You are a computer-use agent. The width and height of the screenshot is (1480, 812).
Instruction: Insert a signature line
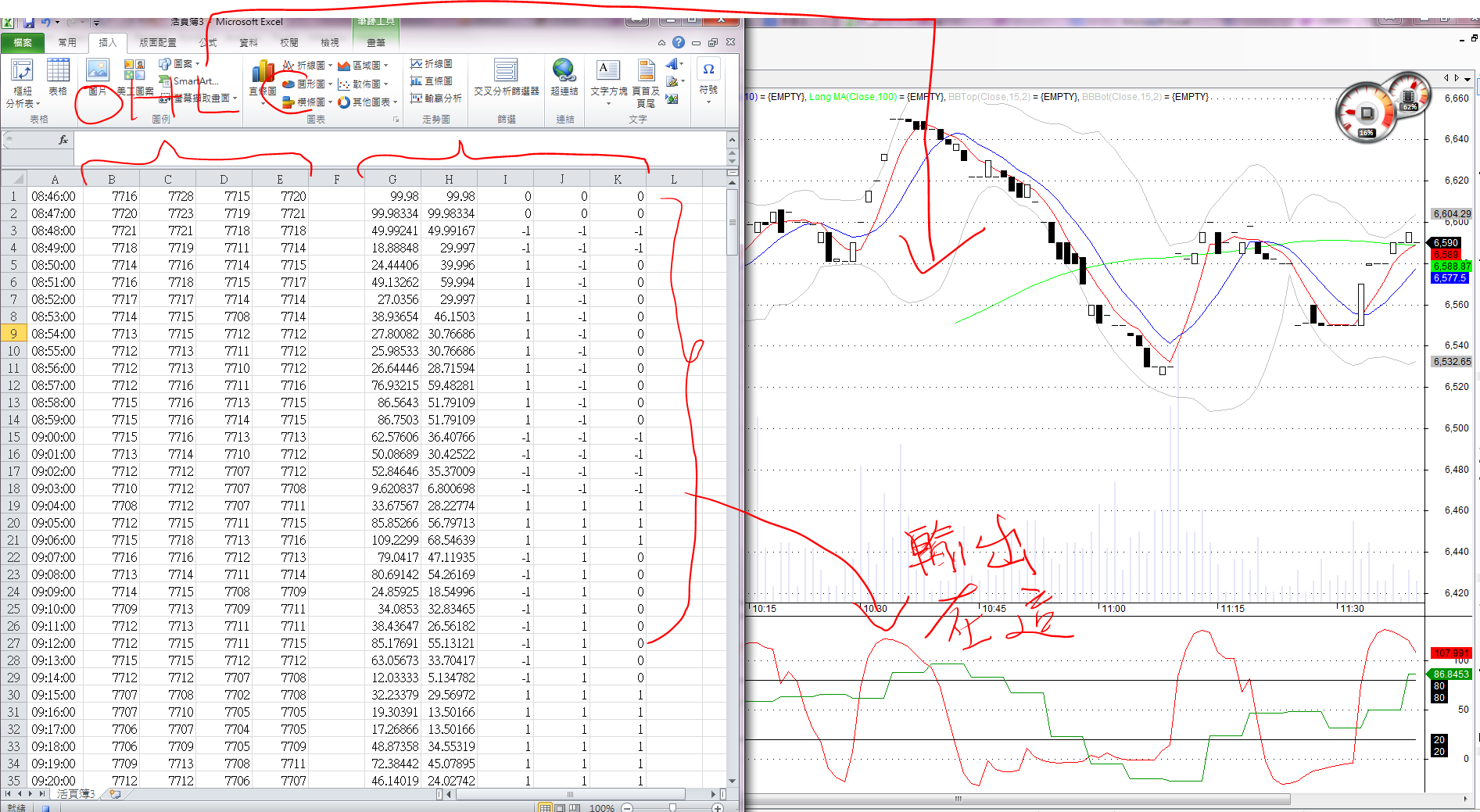pyautogui.click(x=674, y=81)
